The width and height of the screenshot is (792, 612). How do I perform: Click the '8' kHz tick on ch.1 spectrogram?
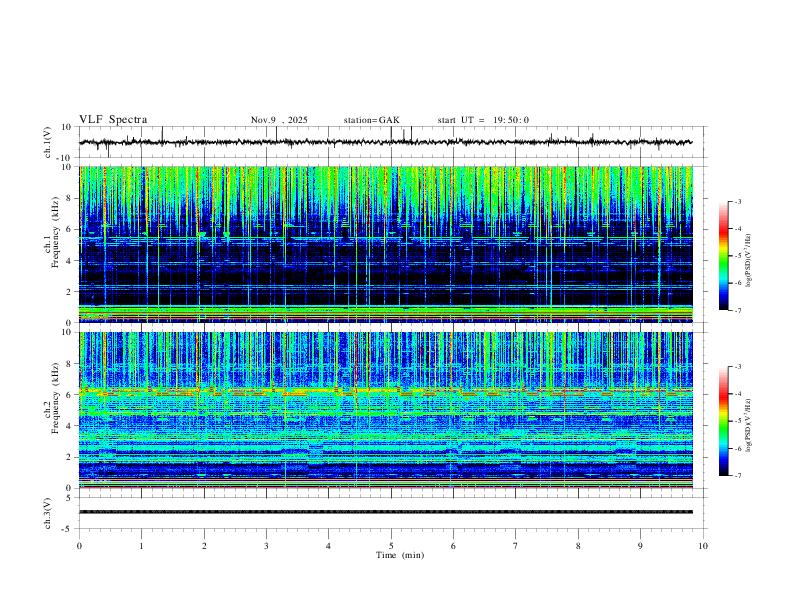(69, 198)
